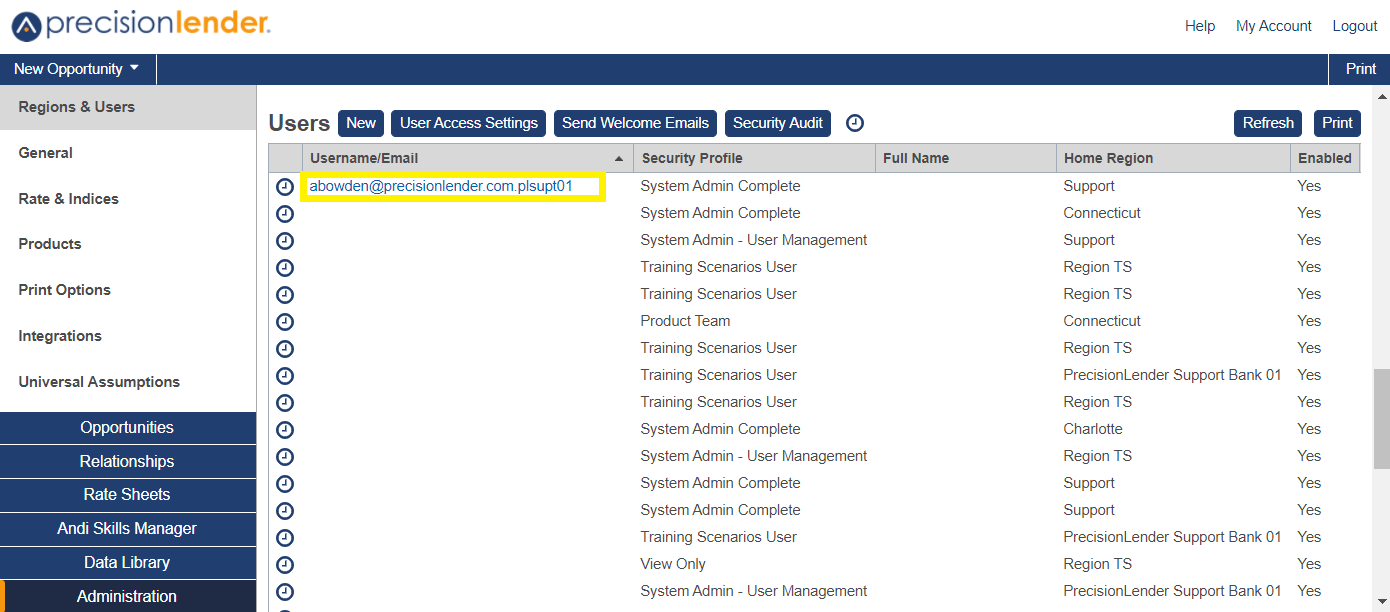Click clock icon for User Management Region TS row
The width and height of the screenshot is (1390, 612).
click(285, 457)
